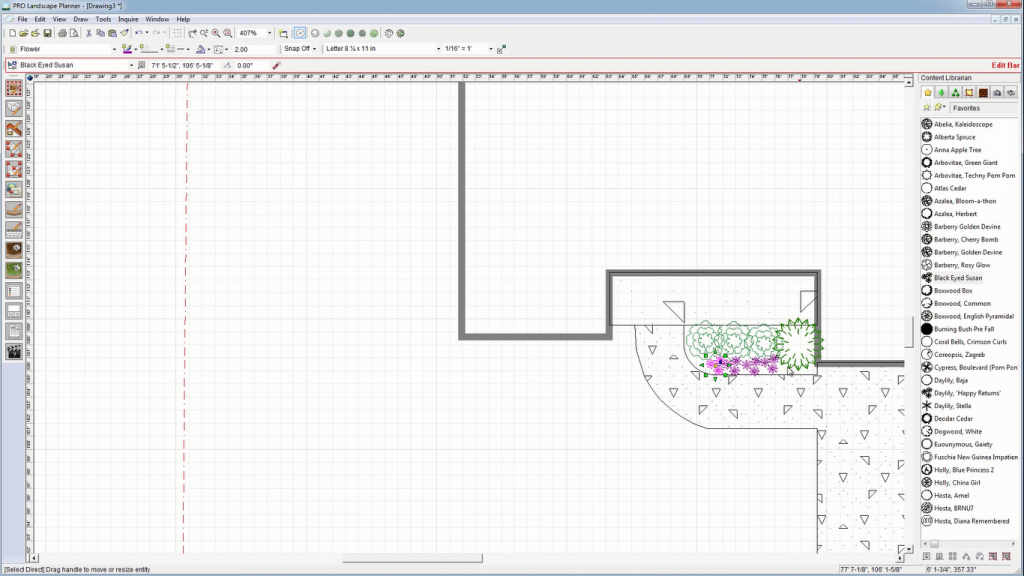
Task: Click the pen color swatch in the format toolbar
Action: coord(125,48)
